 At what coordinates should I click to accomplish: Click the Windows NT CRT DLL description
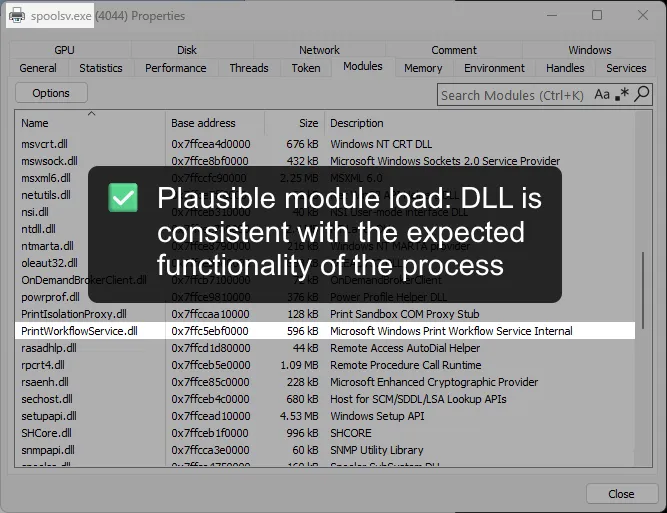pyautogui.click(x=381, y=144)
